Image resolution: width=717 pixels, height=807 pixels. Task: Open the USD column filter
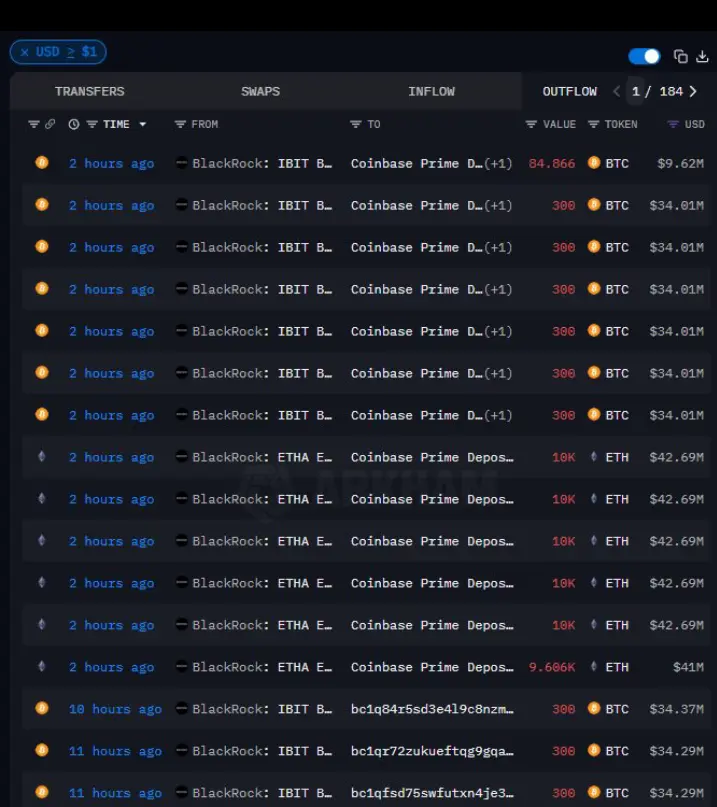pos(673,124)
